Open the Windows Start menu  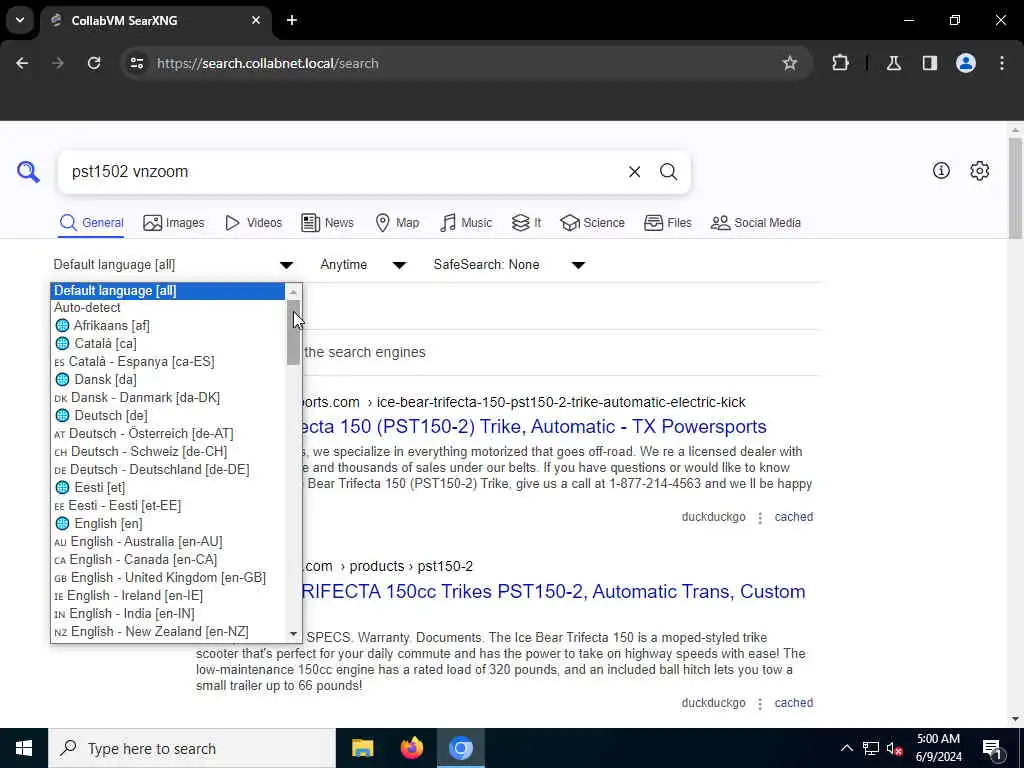pyautogui.click(x=24, y=748)
